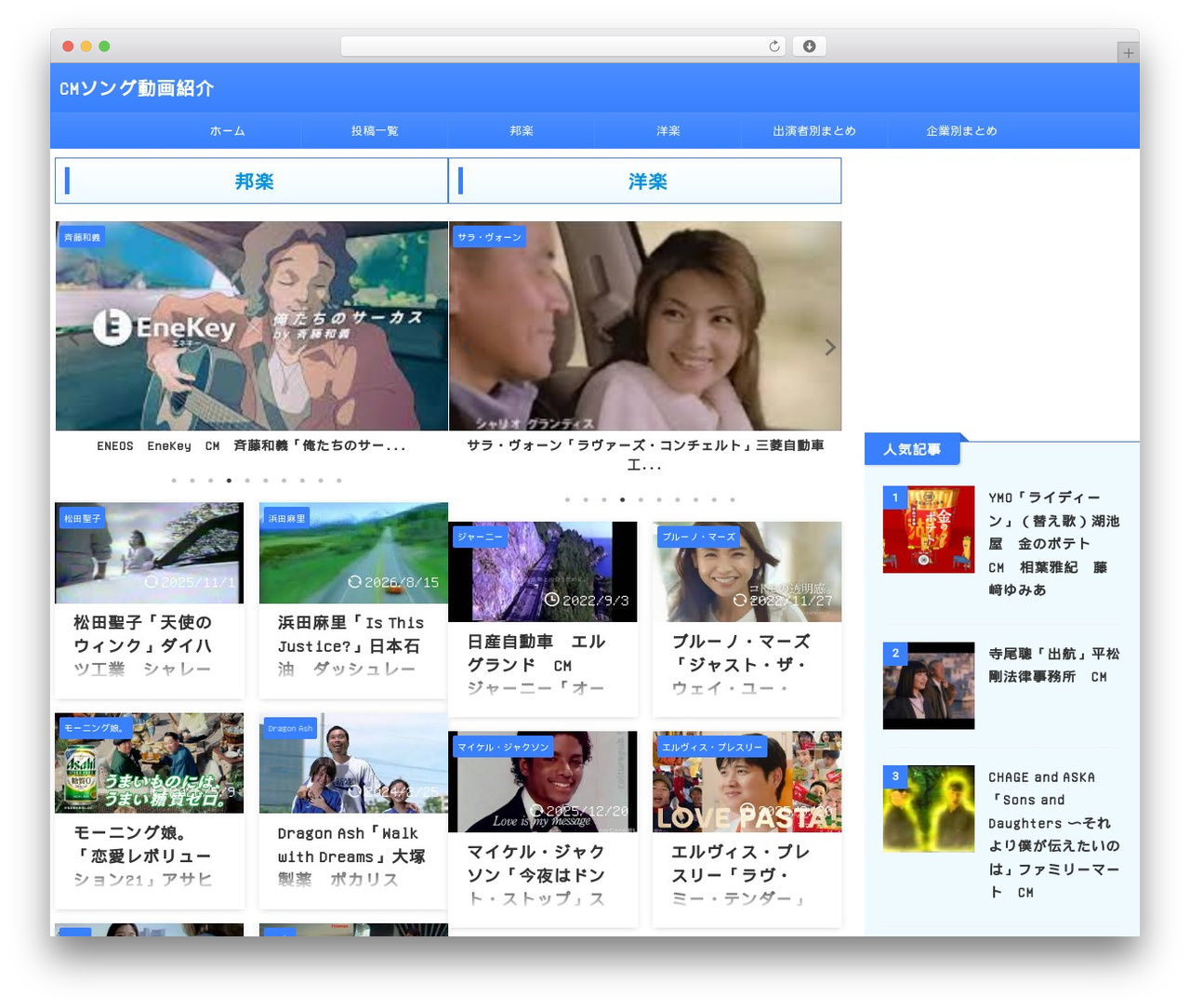
Task: Open the EneKey 斉藤和義 slide image
Action: point(252,325)
